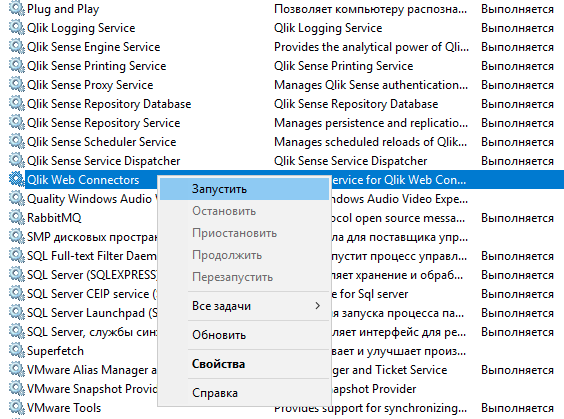This screenshot has height=419, width=564.
Task: Select Обновить from the context menu
Action: pos(244,335)
